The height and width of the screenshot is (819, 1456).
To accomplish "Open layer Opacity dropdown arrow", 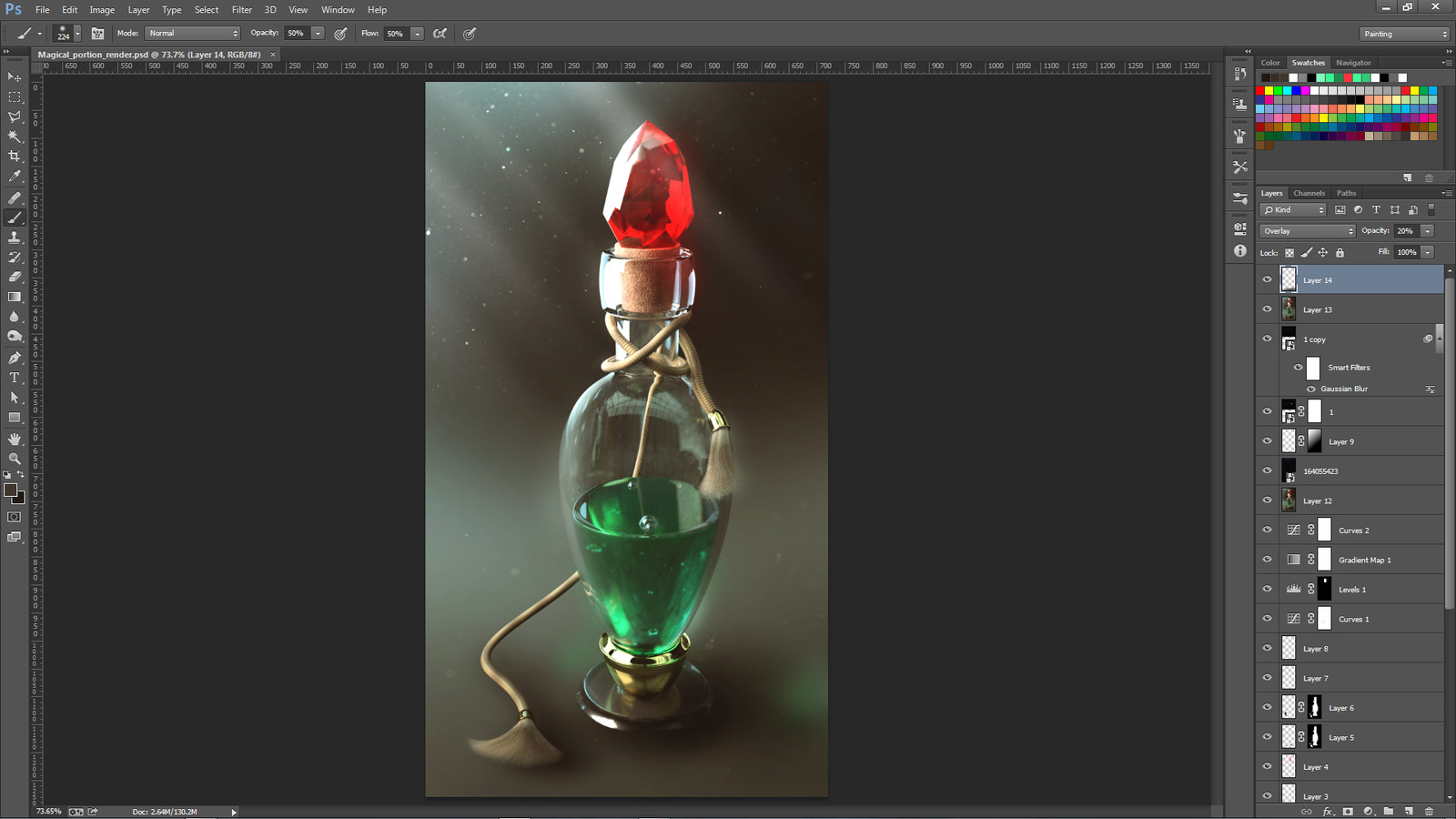I will 1427,231.
